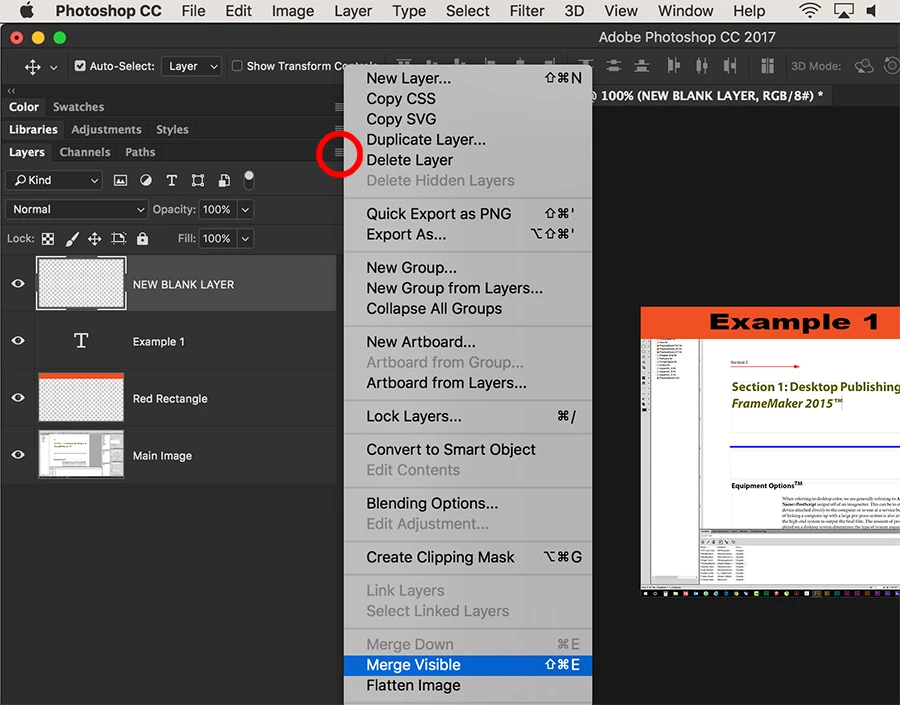Click the 3D rotate mode icon
The height and width of the screenshot is (705, 900).
864,66
